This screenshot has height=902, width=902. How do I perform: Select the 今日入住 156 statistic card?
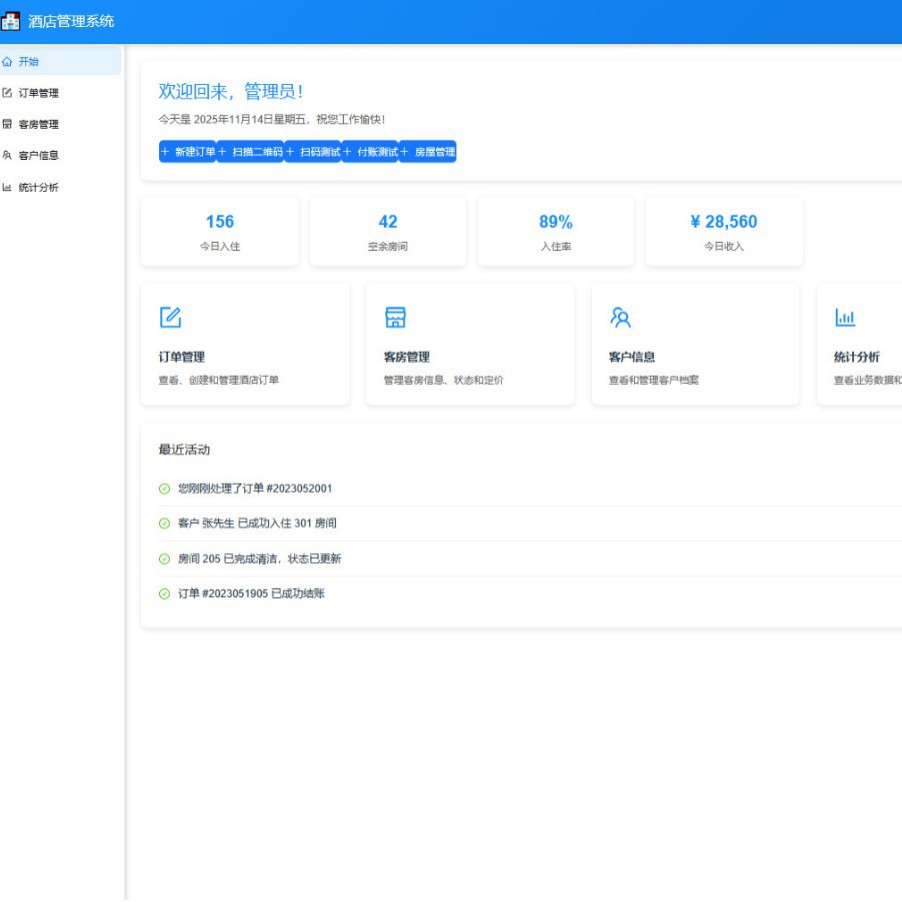point(220,231)
